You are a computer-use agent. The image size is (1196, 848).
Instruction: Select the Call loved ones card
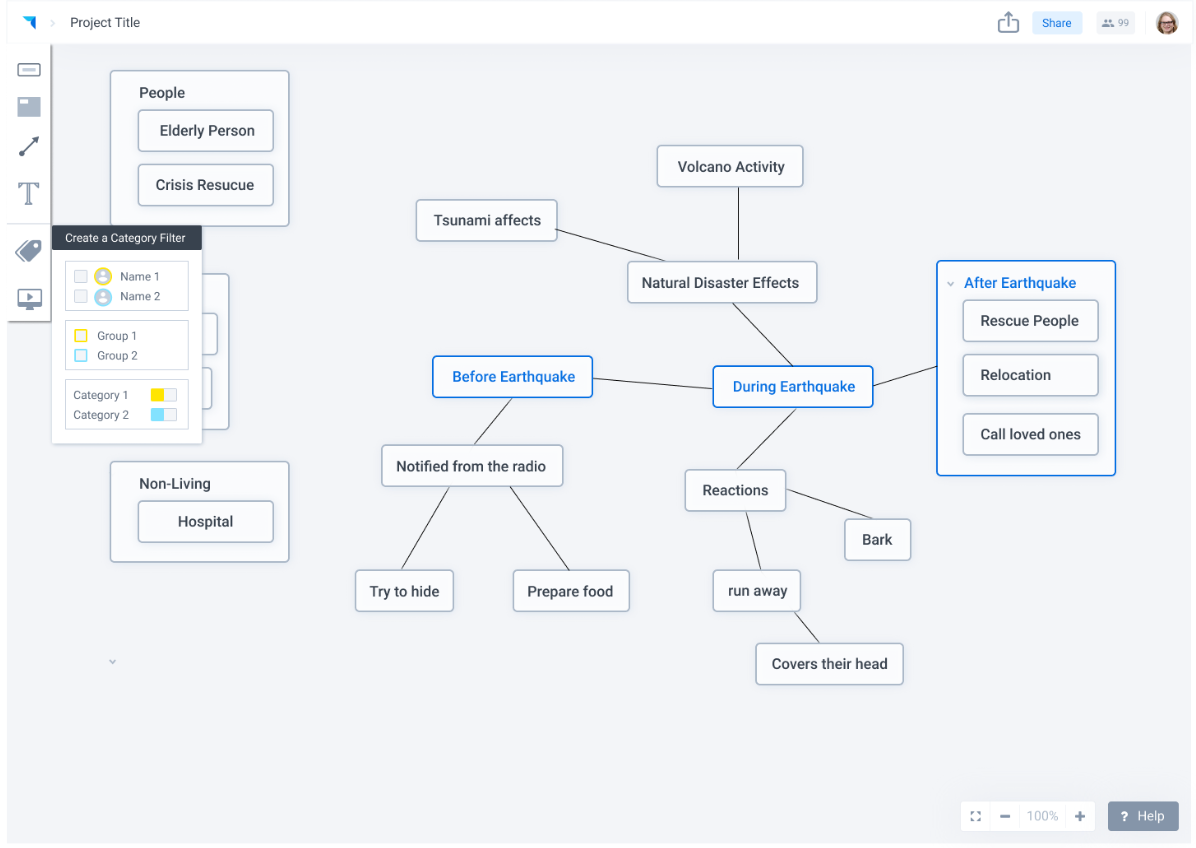pyautogui.click(x=1030, y=435)
